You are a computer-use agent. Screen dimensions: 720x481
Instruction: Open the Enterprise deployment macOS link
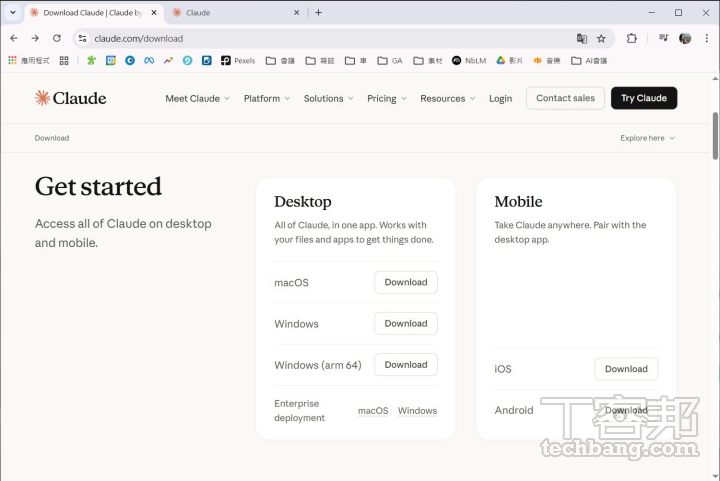click(373, 411)
